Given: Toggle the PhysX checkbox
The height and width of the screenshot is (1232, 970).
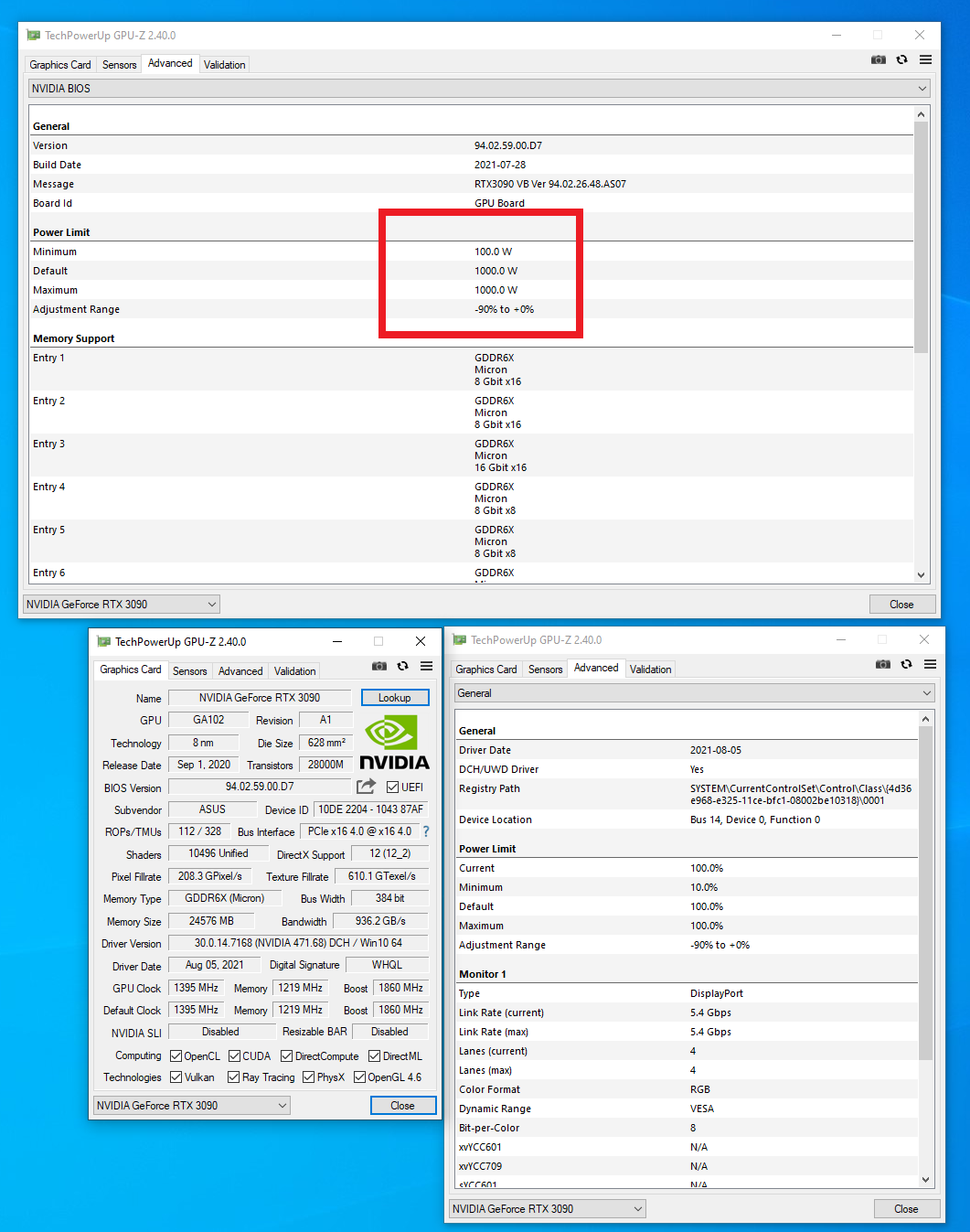Looking at the screenshot, I should click(x=308, y=1077).
